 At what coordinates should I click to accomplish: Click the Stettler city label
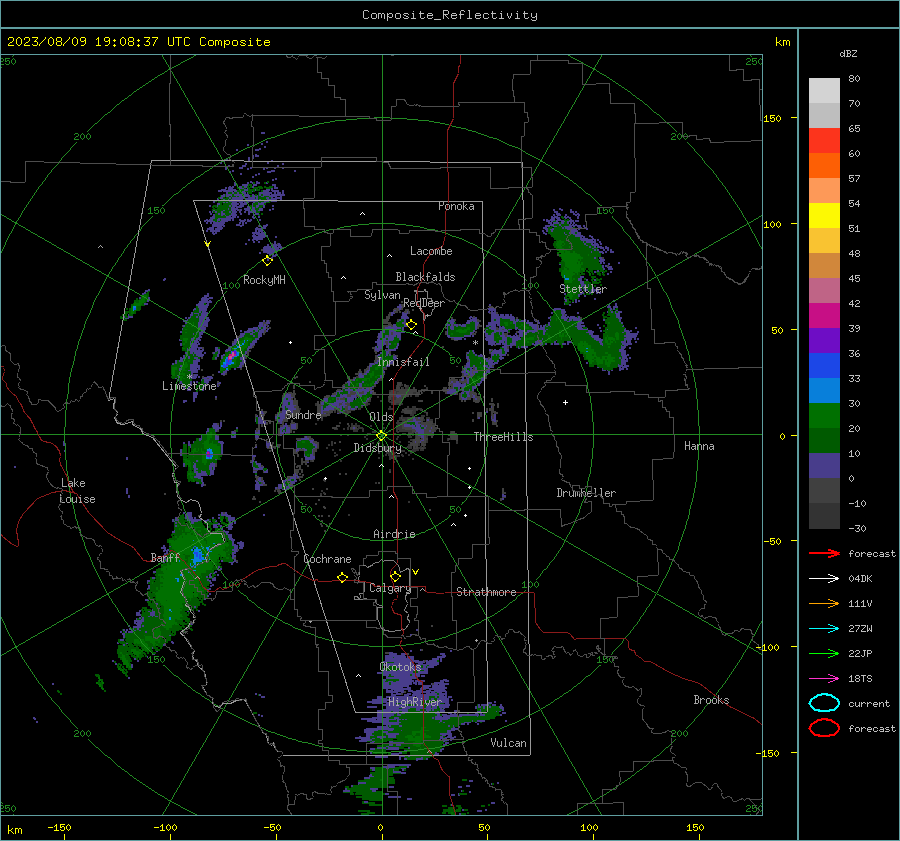(x=583, y=289)
